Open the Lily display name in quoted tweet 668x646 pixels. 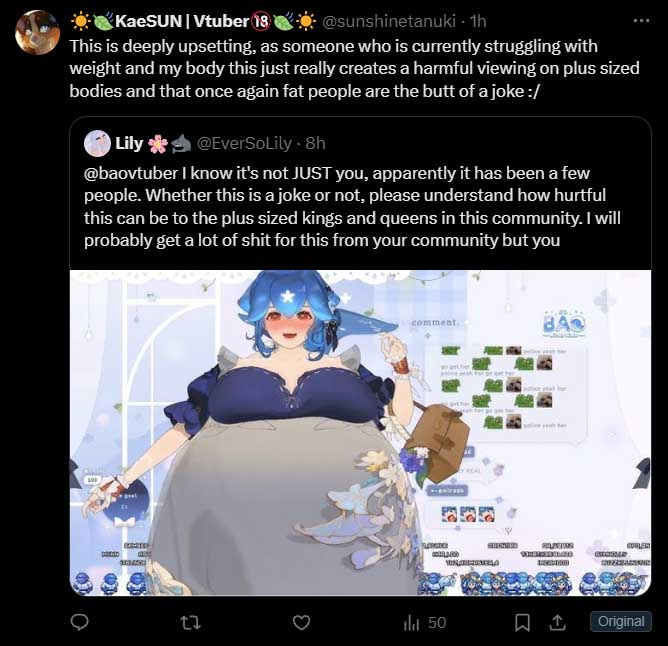129,143
